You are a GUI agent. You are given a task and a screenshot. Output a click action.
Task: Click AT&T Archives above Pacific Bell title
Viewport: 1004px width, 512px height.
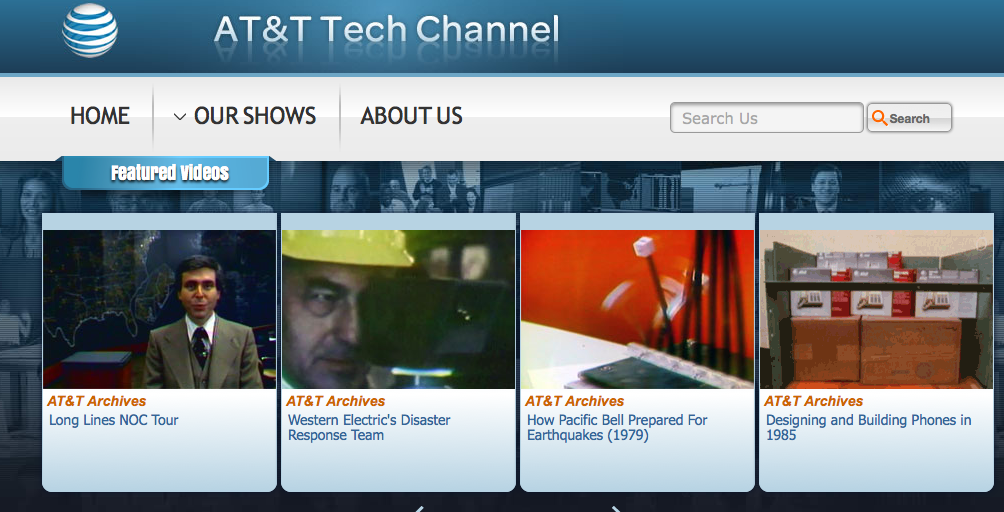pos(574,401)
